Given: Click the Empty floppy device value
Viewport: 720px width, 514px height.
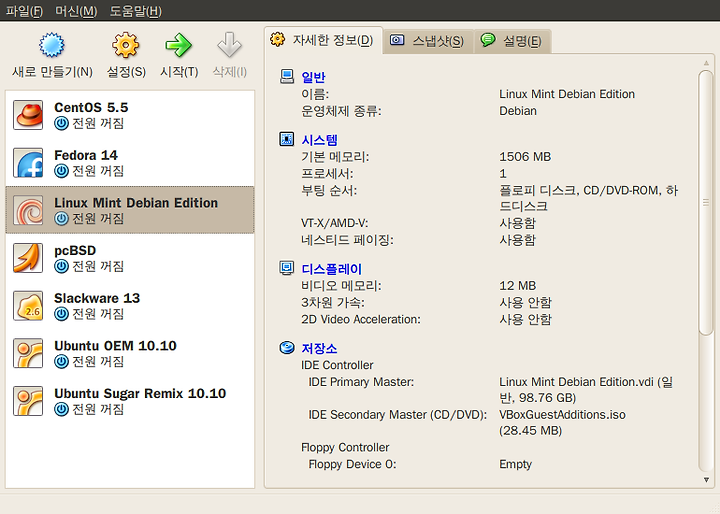Looking at the screenshot, I should point(515,465).
